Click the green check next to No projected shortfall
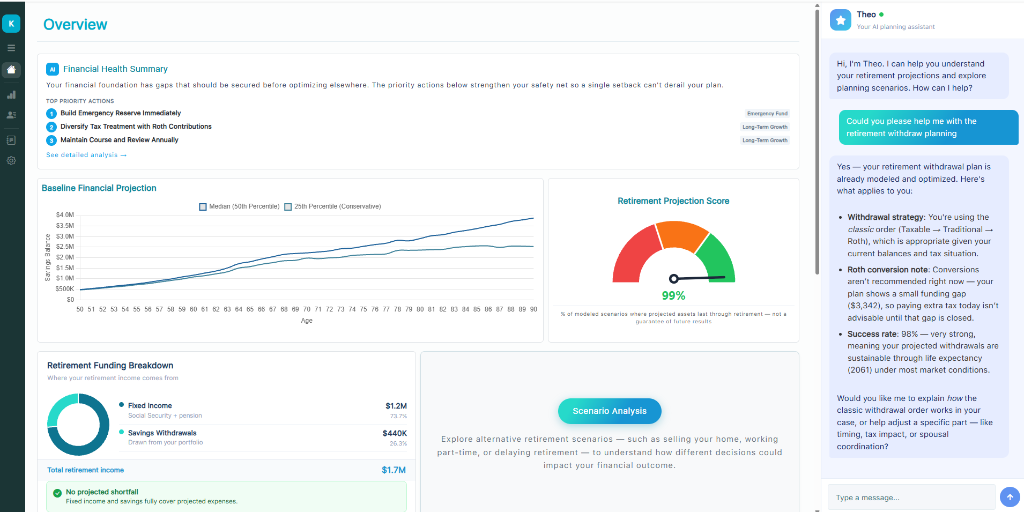Viewport: 1024px width, 512px height. pos(57,492)
